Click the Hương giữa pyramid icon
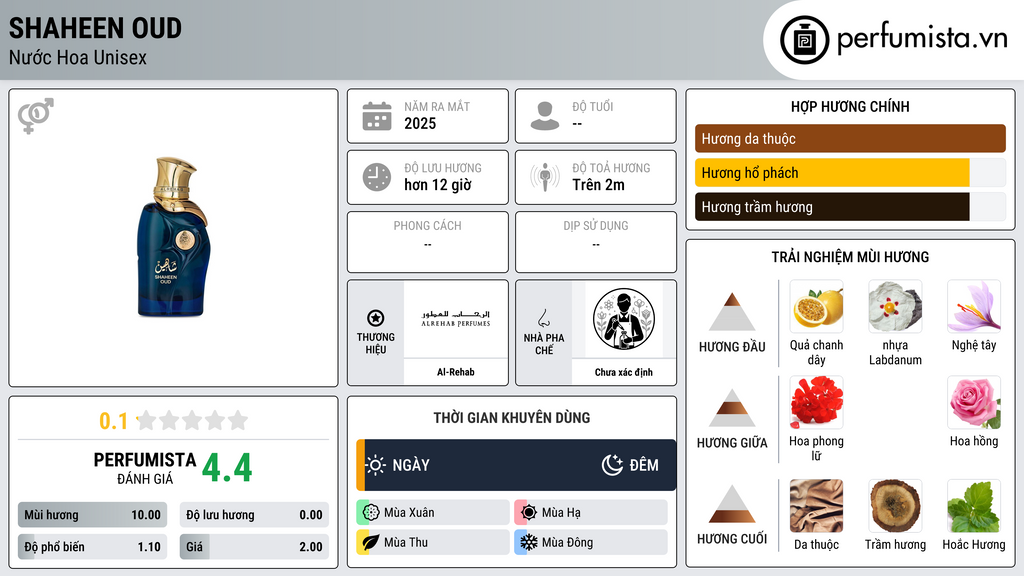Screen dimensions: 1024x576 [732, 408]
